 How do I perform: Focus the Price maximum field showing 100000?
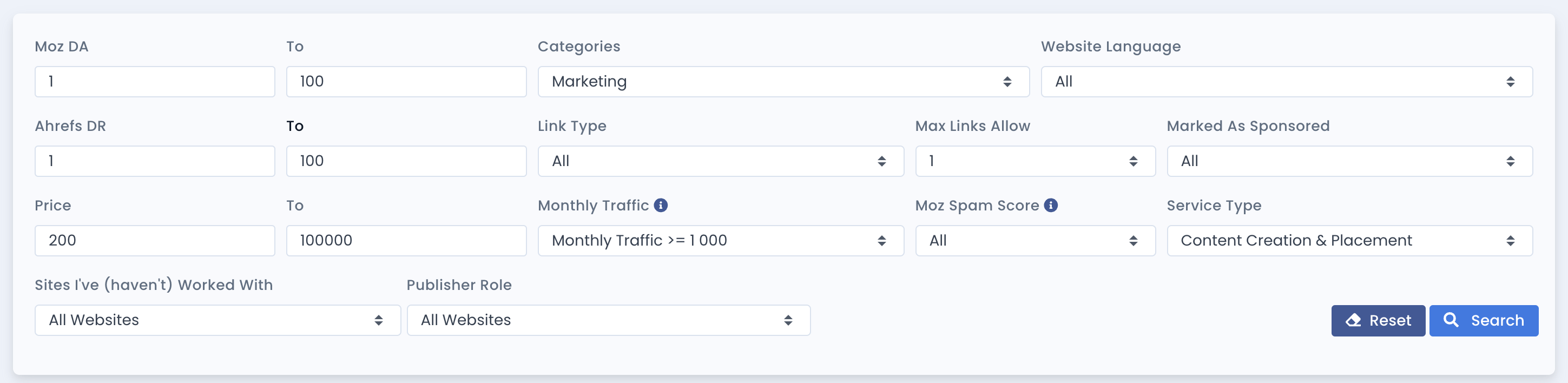pos(406,241)
